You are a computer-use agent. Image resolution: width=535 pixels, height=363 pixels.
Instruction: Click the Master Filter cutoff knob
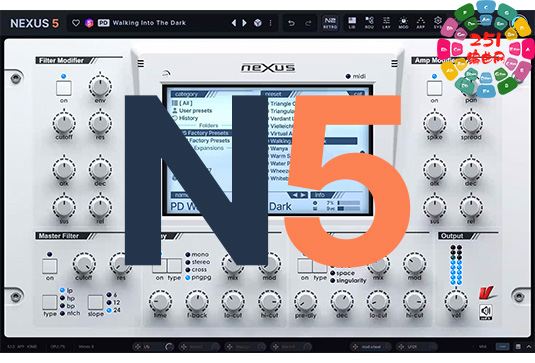click(x=84, y=264)
